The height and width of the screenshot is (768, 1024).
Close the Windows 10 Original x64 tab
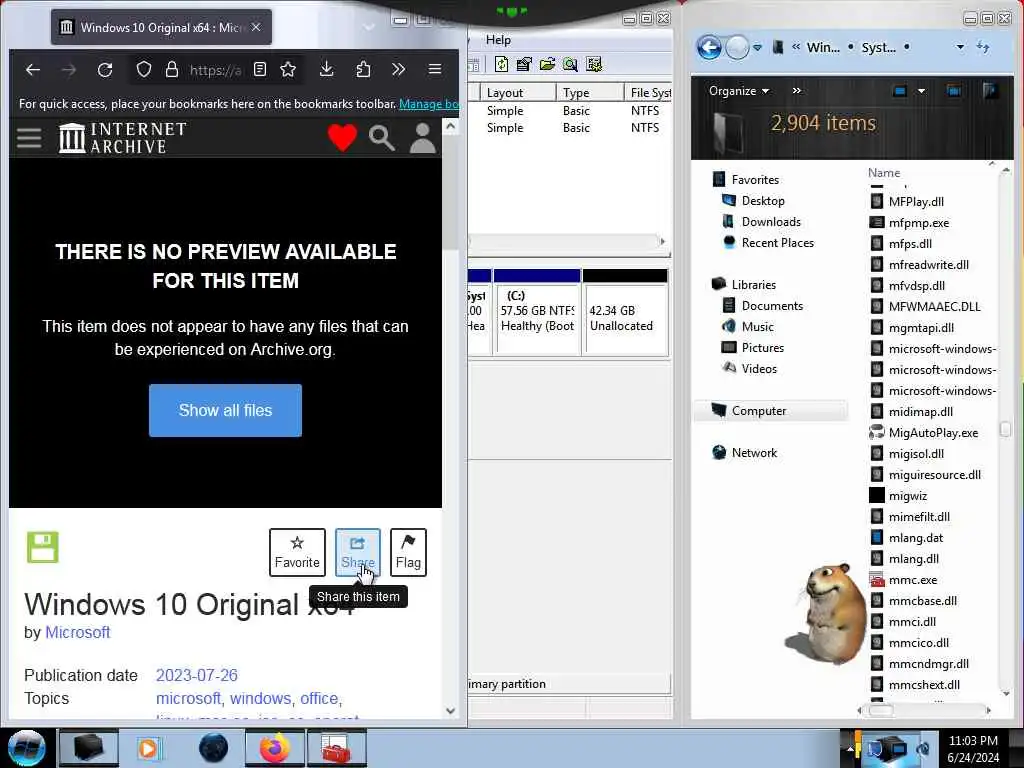256,27
